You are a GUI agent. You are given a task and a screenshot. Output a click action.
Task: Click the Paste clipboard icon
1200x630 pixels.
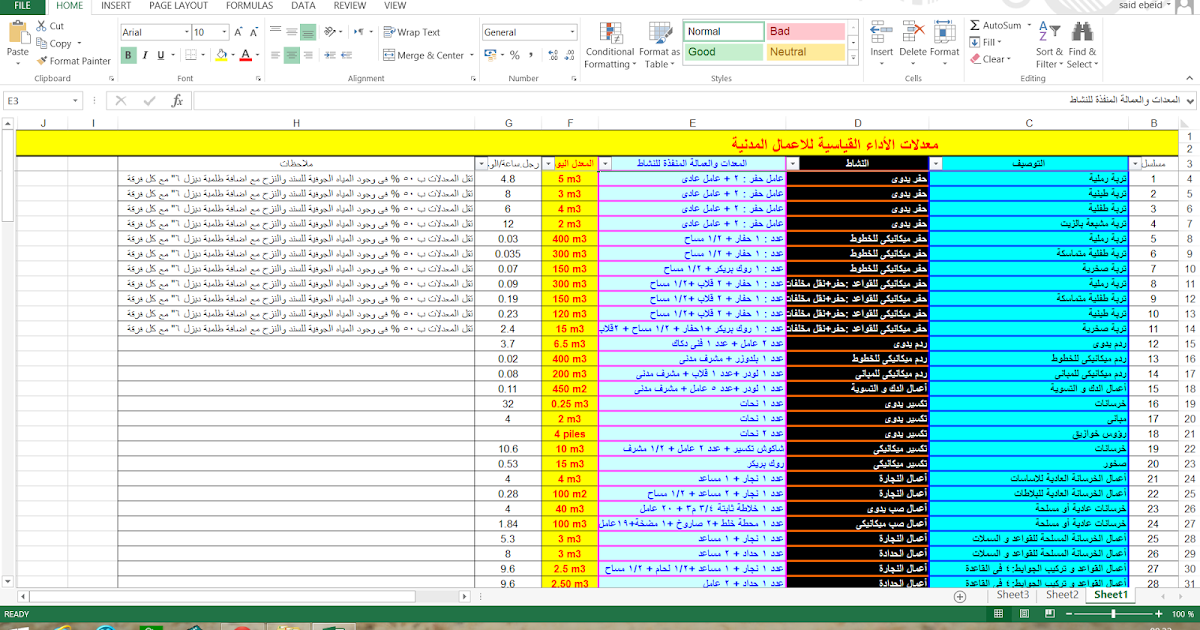[x=17, y=33]
